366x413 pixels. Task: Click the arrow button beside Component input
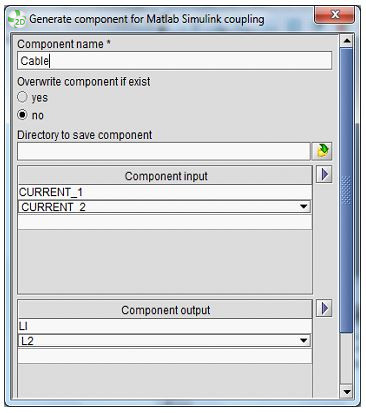click(324, 175)
